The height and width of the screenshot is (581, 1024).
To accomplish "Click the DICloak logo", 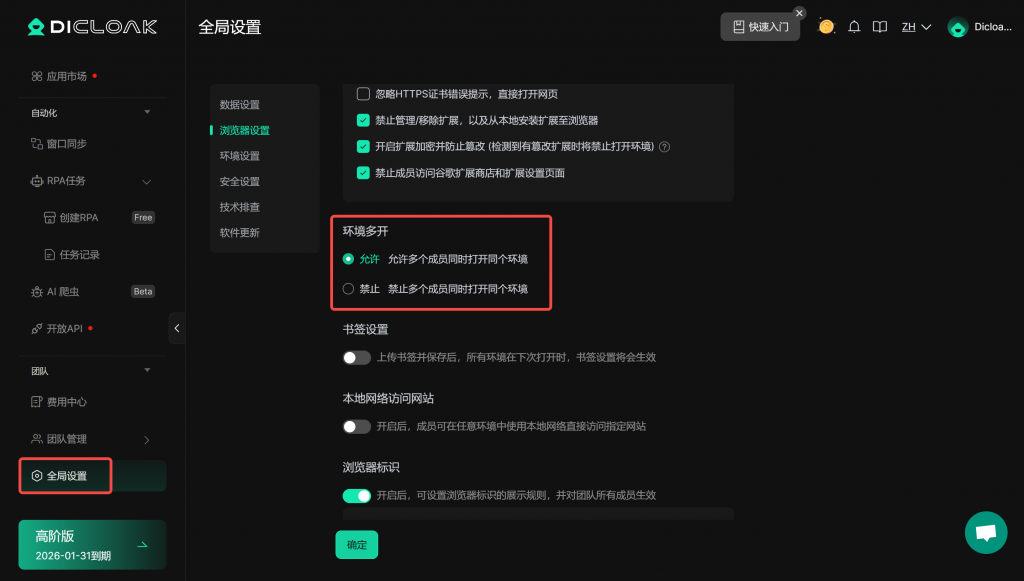I will click(x=92, y=27).
